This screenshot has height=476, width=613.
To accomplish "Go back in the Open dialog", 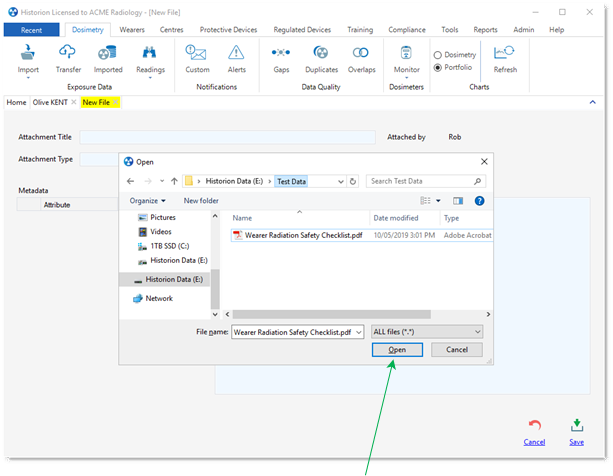I will pyautogui.click(x=131, y=181).
